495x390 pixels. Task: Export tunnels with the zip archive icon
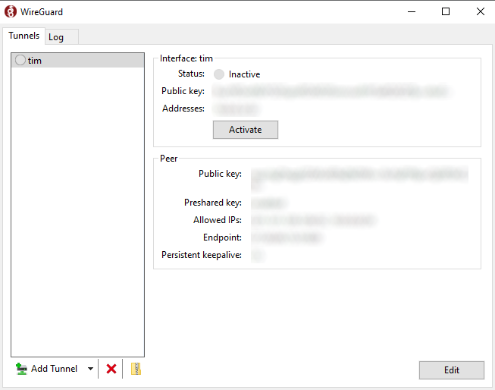click(x=136, y=369)
